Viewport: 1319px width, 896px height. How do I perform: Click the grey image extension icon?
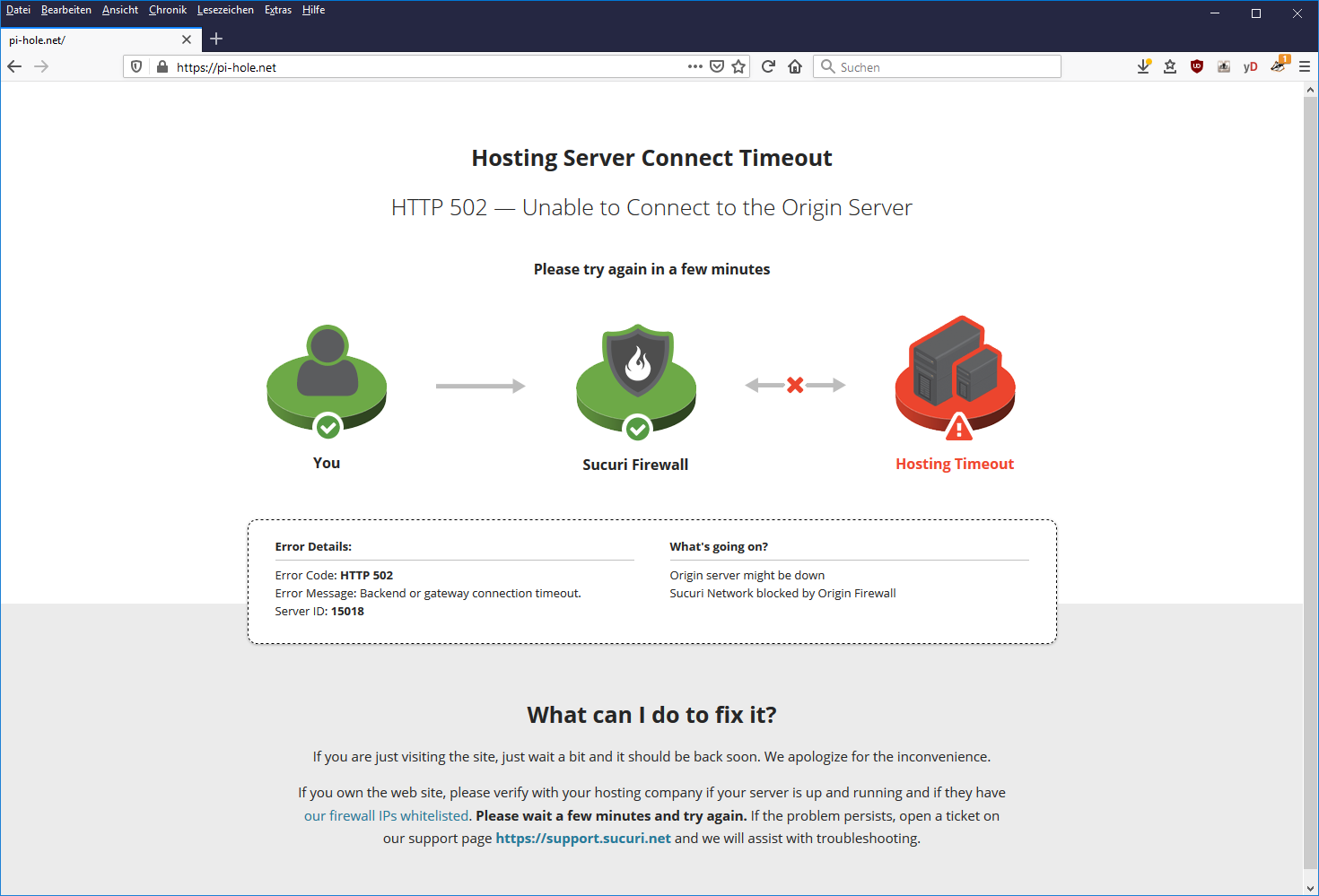[x=1224, y=66]
